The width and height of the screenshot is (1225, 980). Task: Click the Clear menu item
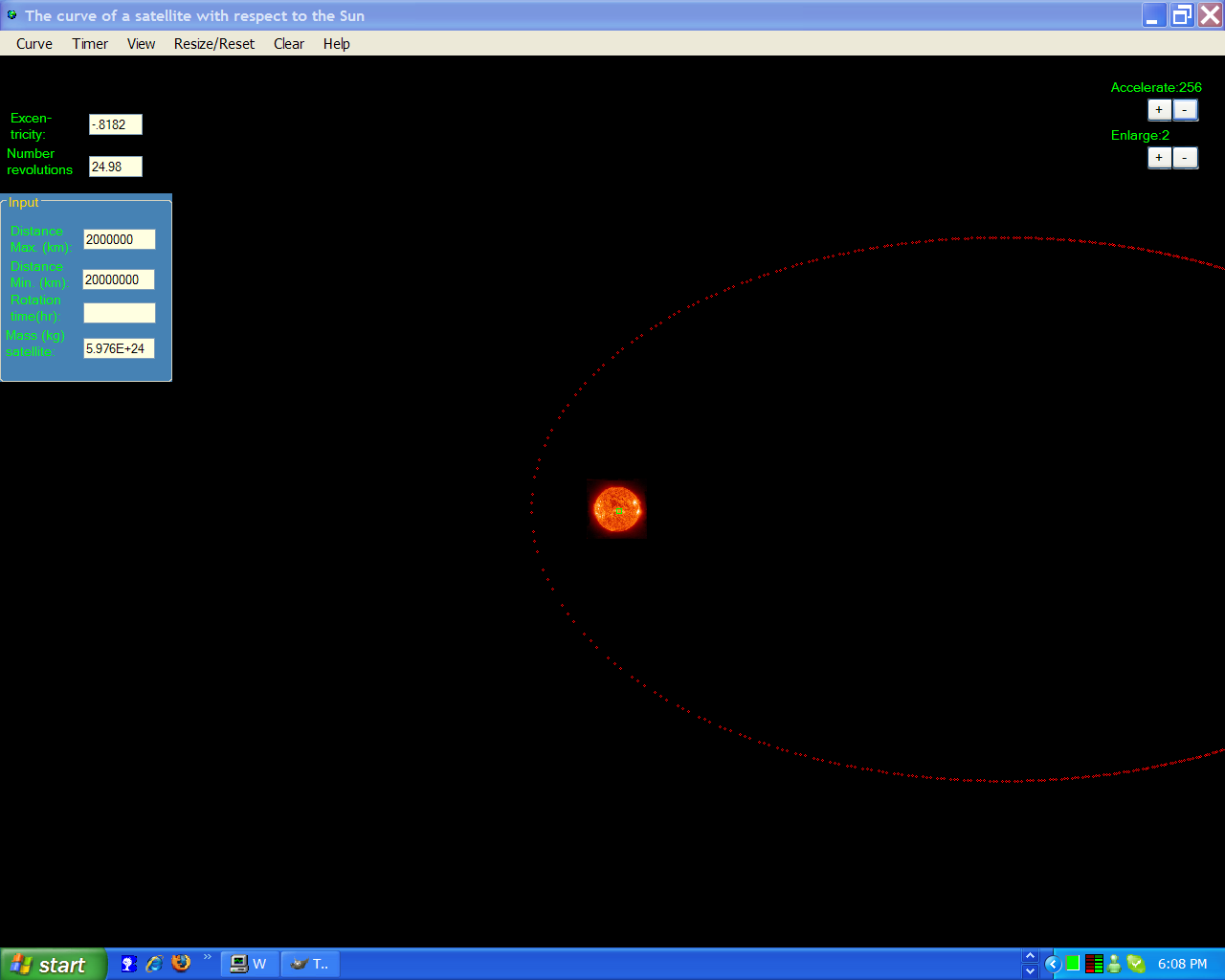[289, 44]
